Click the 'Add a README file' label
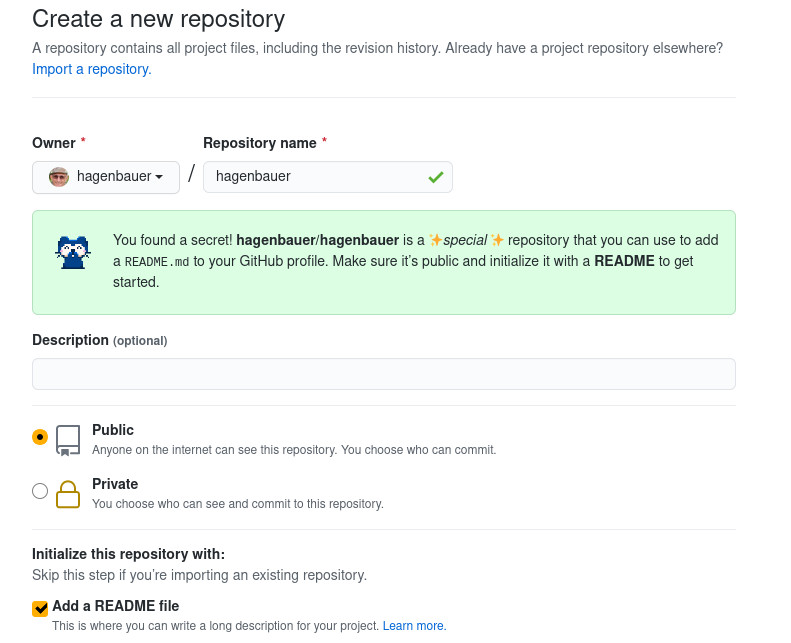 pos(116,606)
